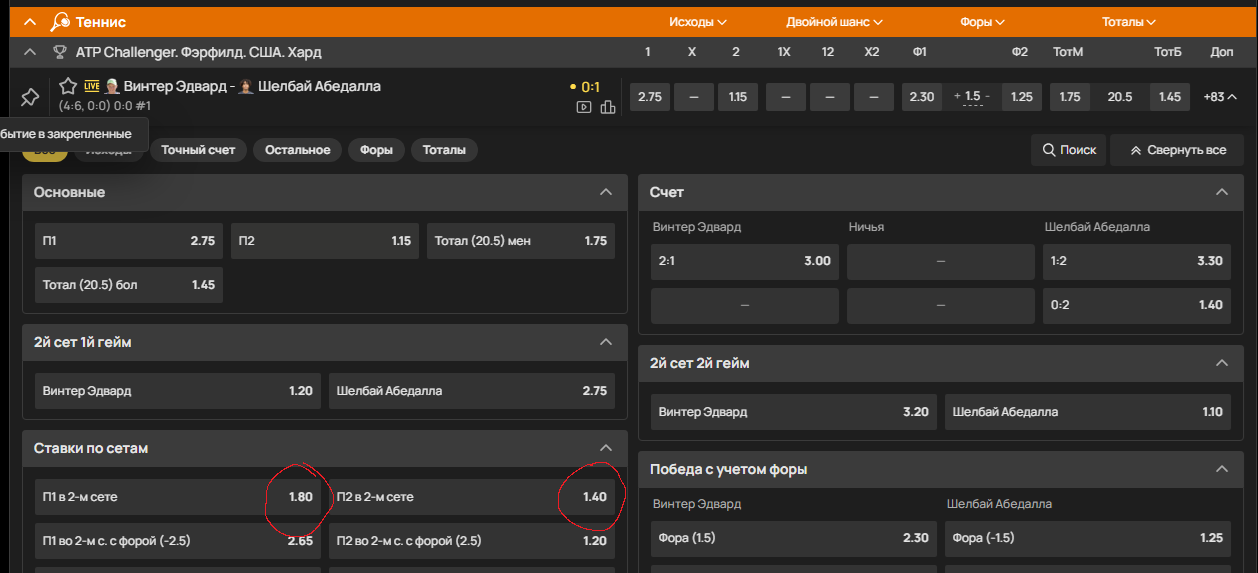Viewport: 1258px width, 573px height.
Task: Collapse the +83 additional markets
Action: tap(1220, 97)
